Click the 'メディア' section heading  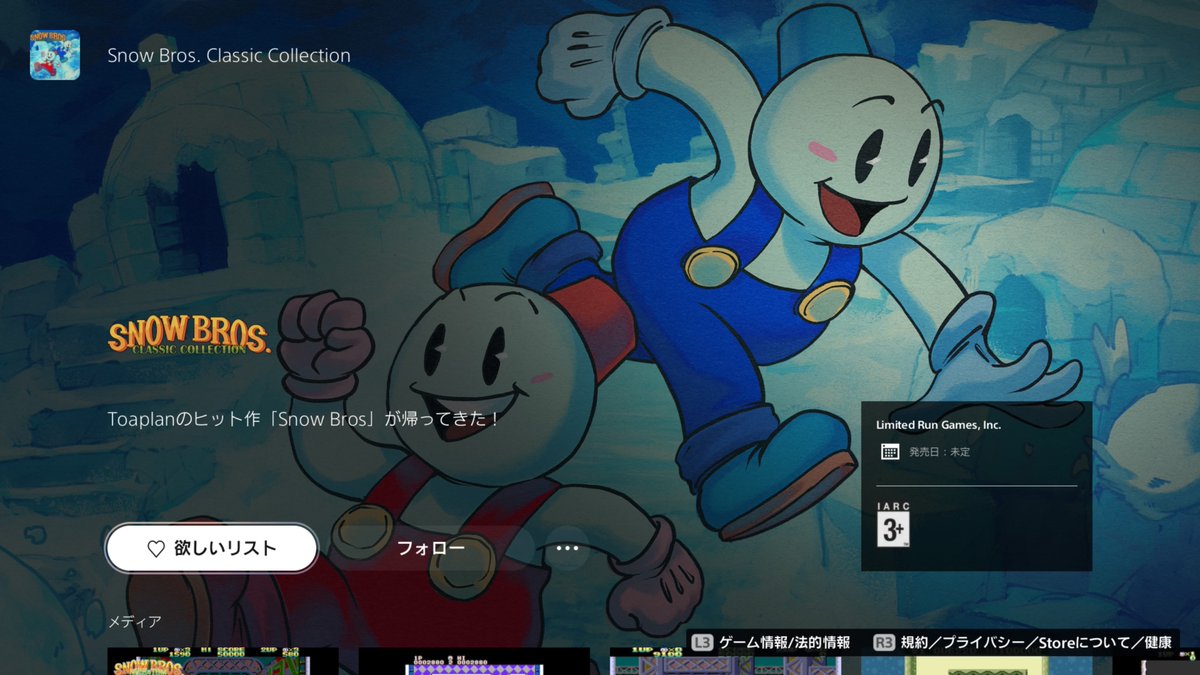(x=135, y=622)
